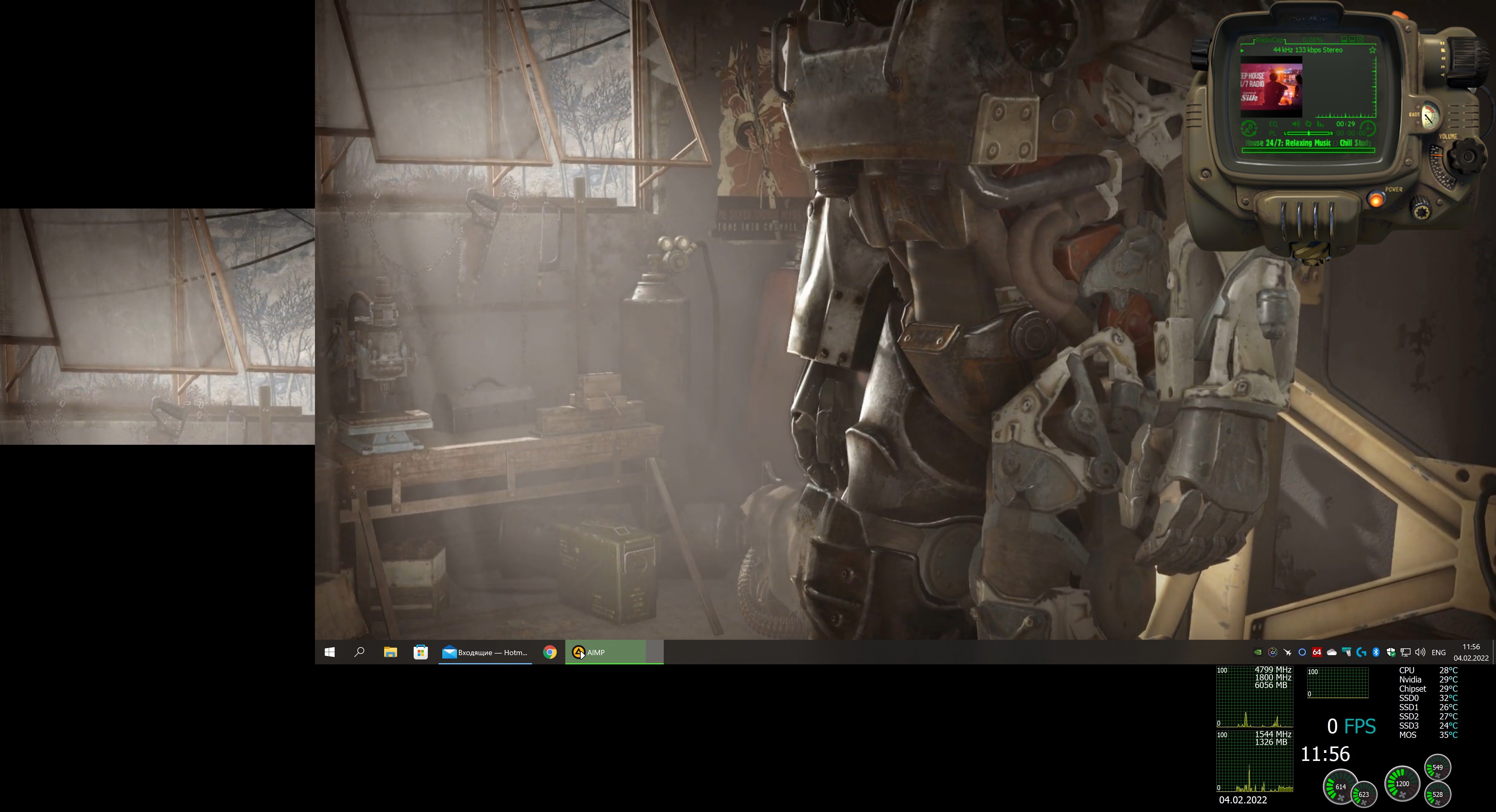Viewport: 1496px width, 812px height.
Task: Open the AIDA64 tray icon
Action: click(x=1317, y=652)
